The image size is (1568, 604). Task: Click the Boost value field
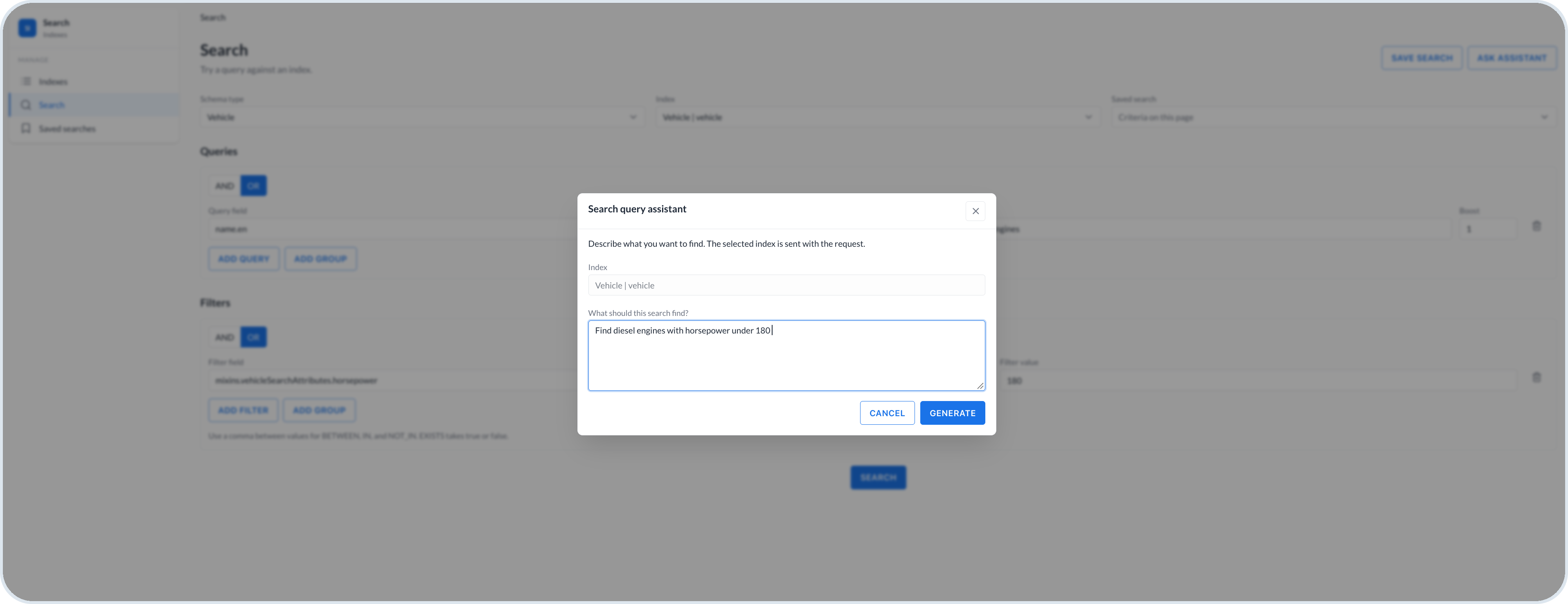click(1488, 229)
